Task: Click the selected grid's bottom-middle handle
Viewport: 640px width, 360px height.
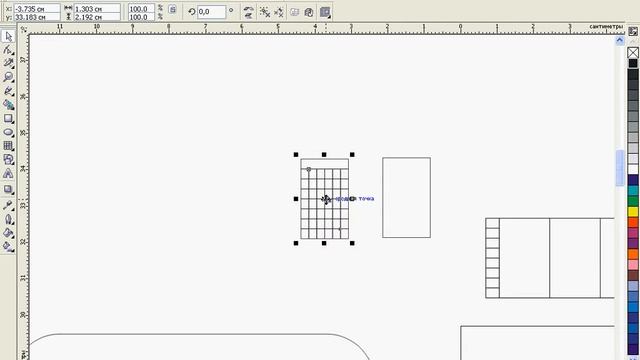Action: pyautogui.click(x=324, y=243)
